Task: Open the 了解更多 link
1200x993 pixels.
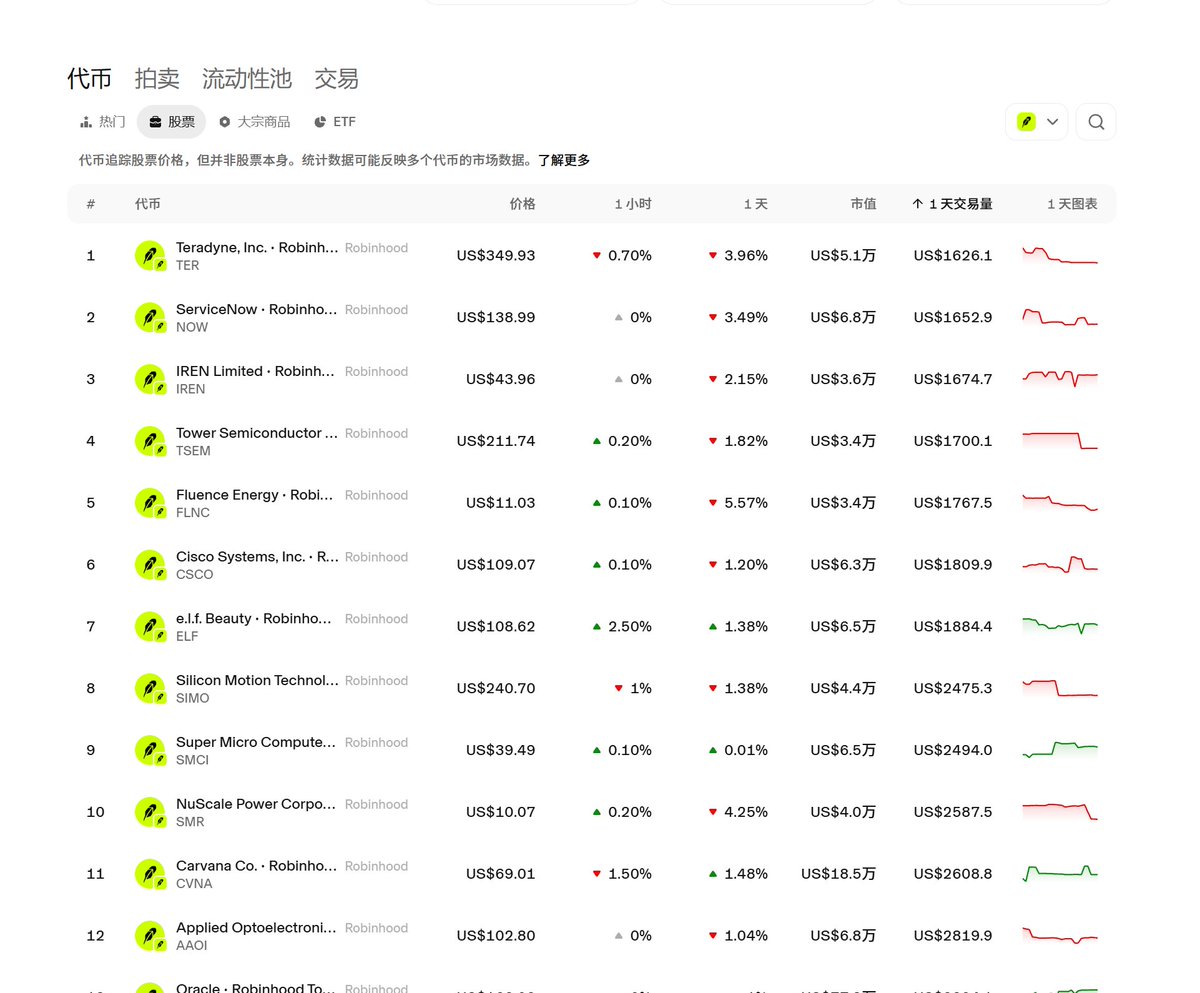Action: 564,160
